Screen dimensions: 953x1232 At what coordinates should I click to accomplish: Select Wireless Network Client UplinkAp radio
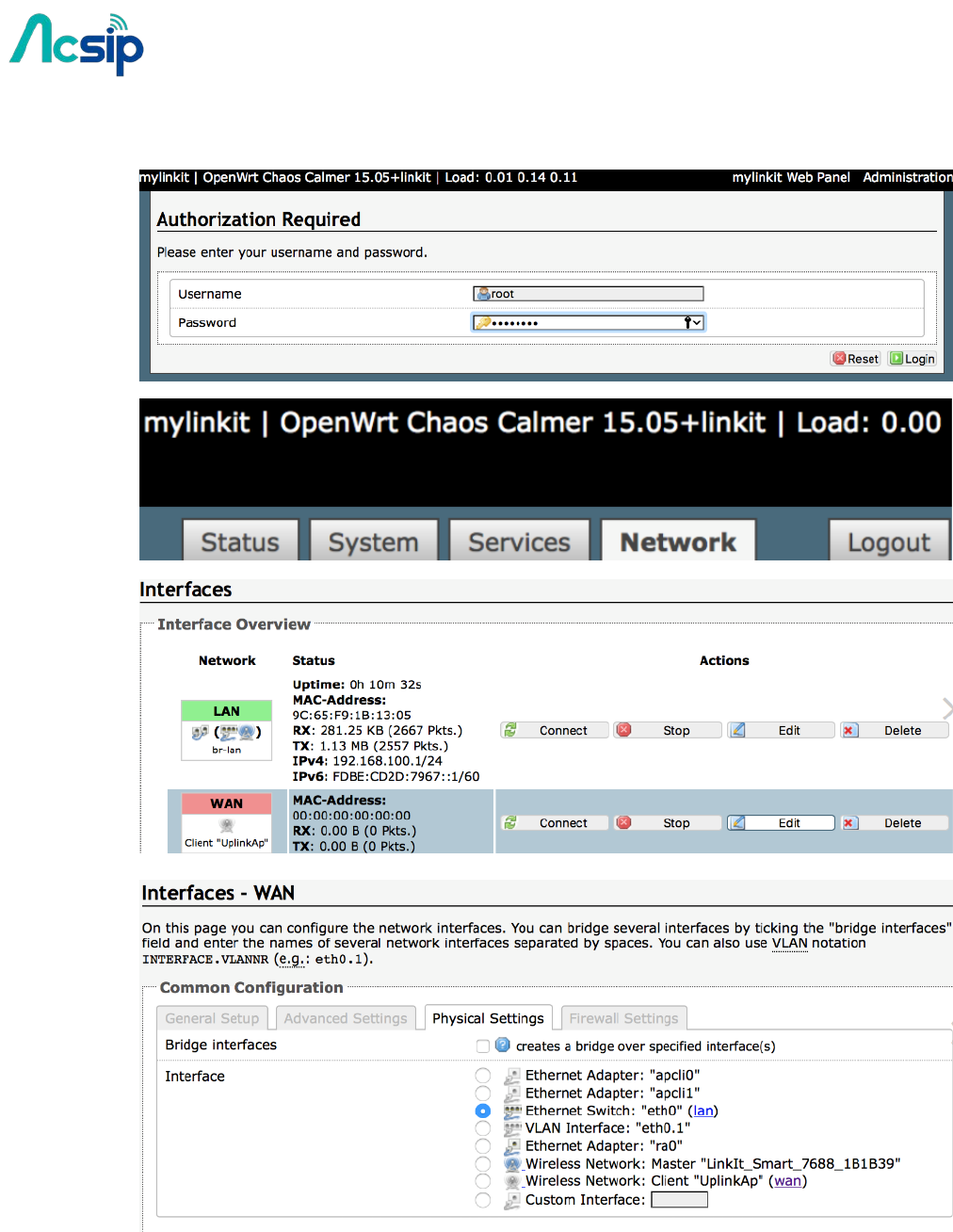(483, 1181)
